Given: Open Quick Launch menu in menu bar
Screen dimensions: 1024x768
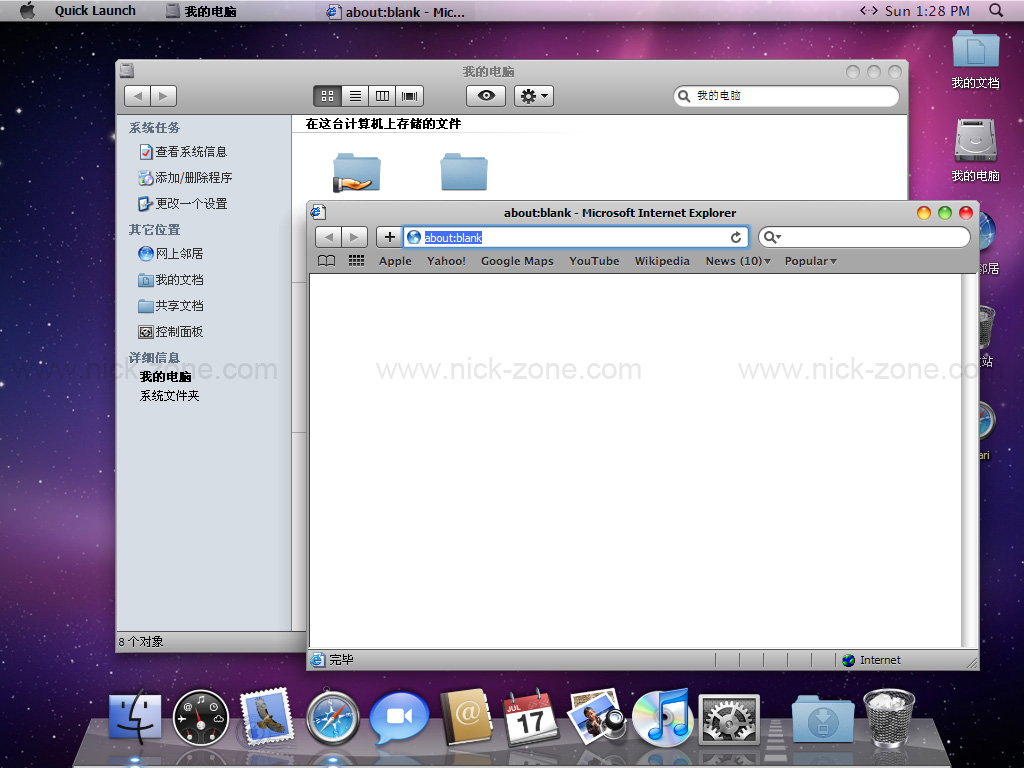Looking at the screenshot, I should click(x=95, y=10).
